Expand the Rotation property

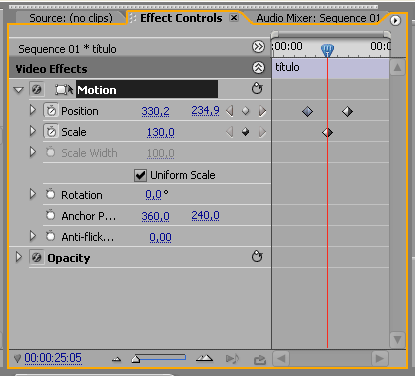click(x=33, y=194)
